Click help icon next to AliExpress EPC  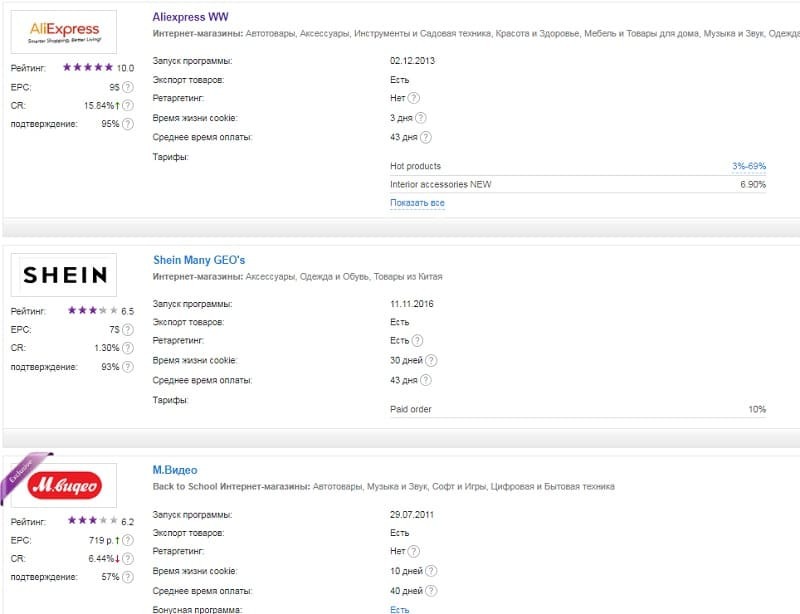coord(127,87)
